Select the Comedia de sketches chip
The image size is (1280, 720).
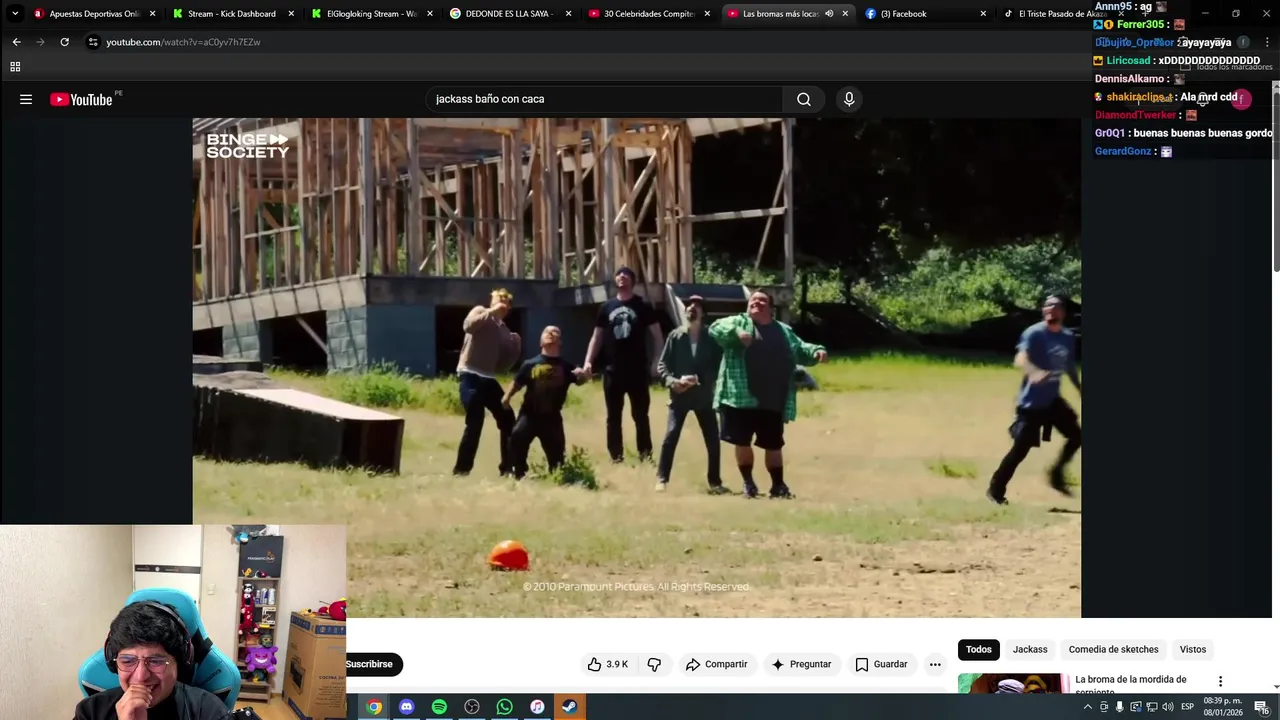pos(1113,650)
